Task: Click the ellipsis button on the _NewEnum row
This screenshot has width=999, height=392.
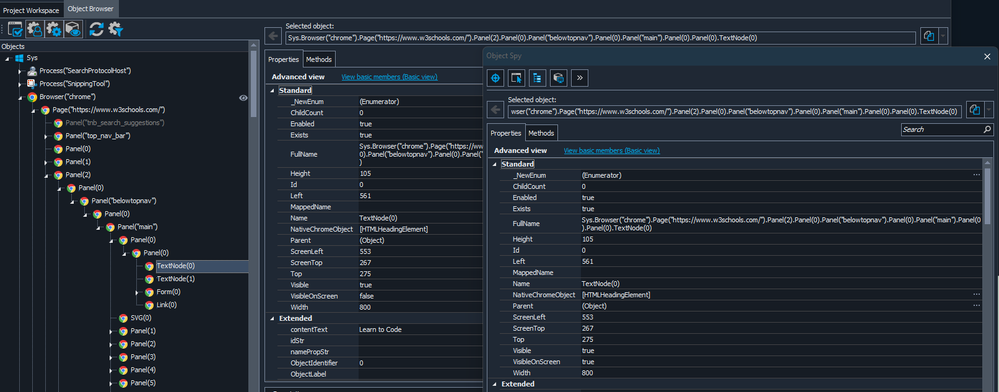Action: pyautogui.click(x=976, y=175)
